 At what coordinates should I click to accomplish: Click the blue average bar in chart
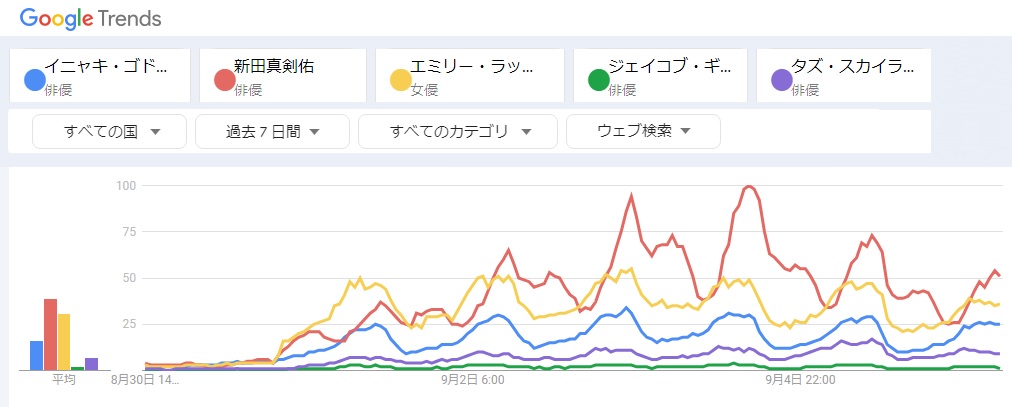point(36,355)
